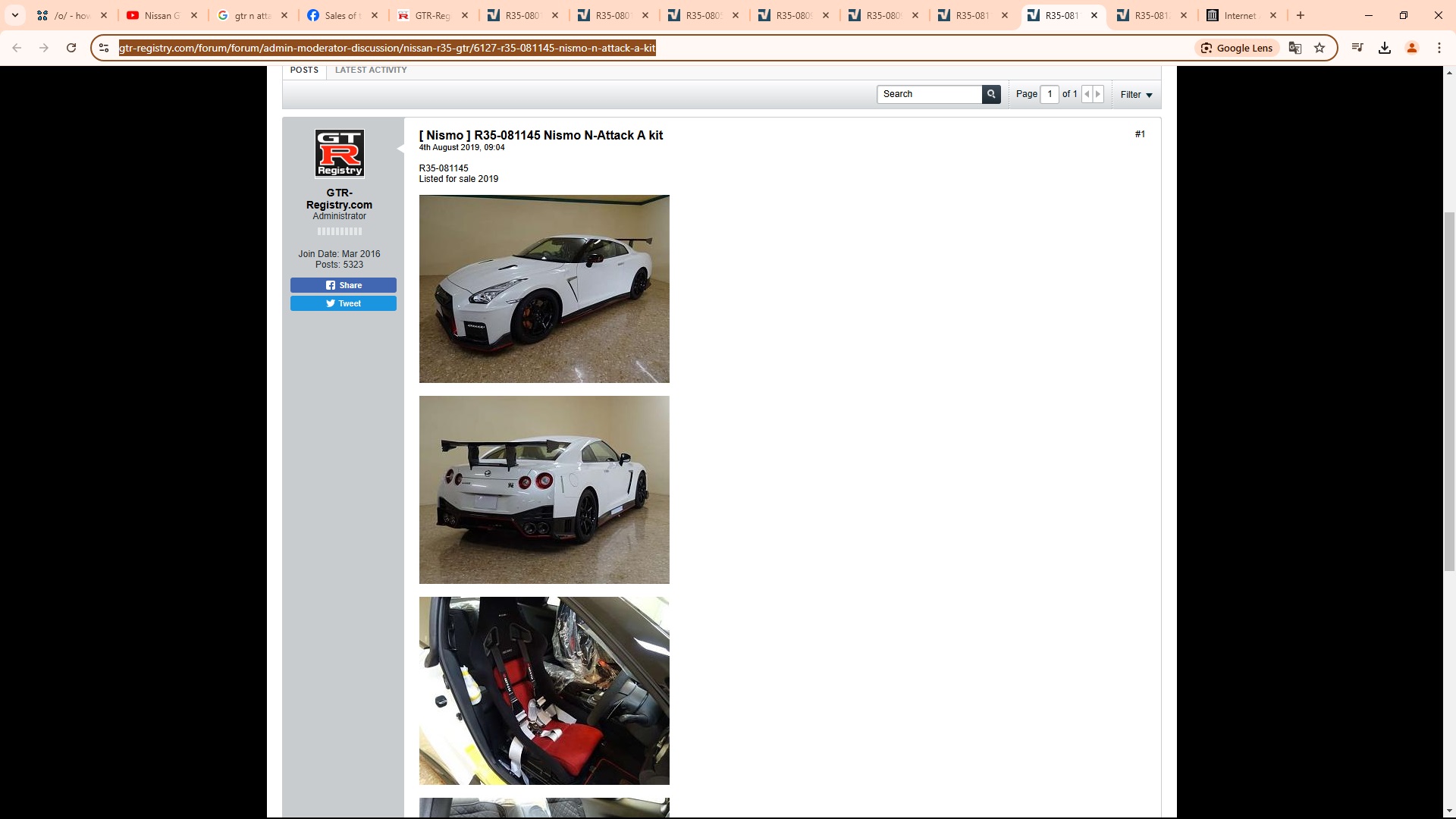This screenshot has width=1456, height=819.
Task: Go to next page arrow
Action: tap(1098, 94)
